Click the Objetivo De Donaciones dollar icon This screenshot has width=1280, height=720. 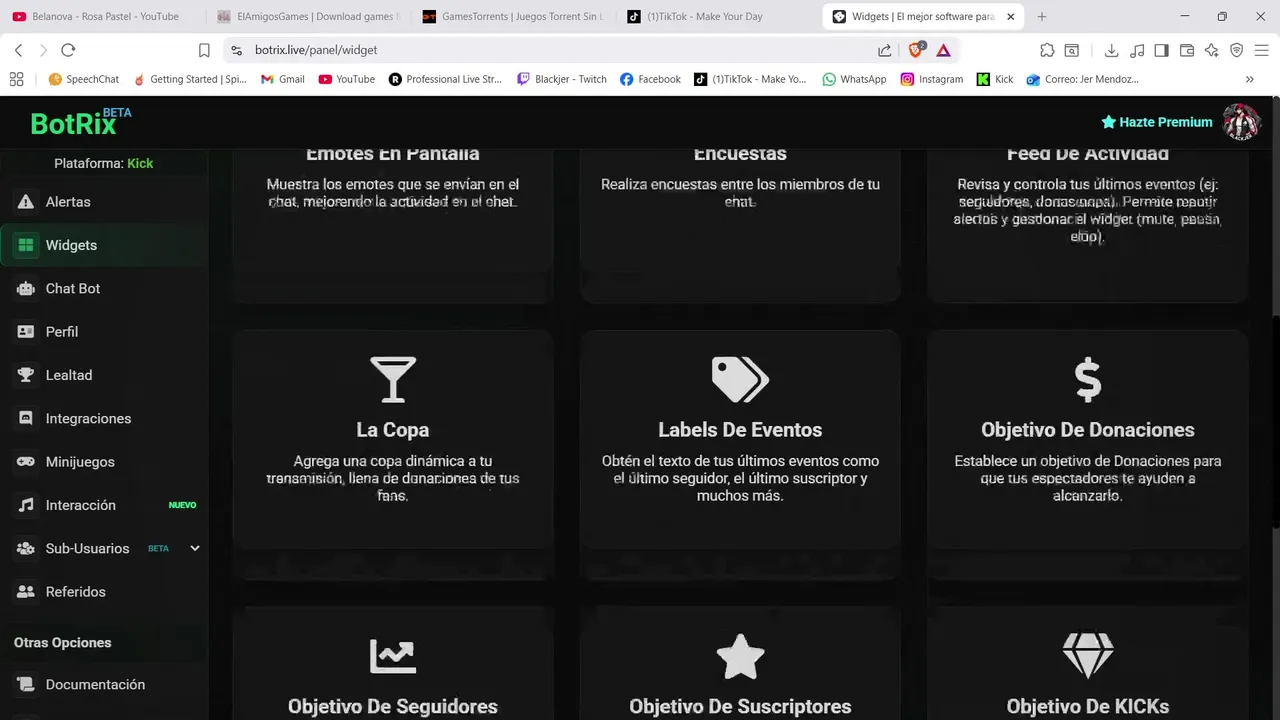click(x=1088, y=379)
